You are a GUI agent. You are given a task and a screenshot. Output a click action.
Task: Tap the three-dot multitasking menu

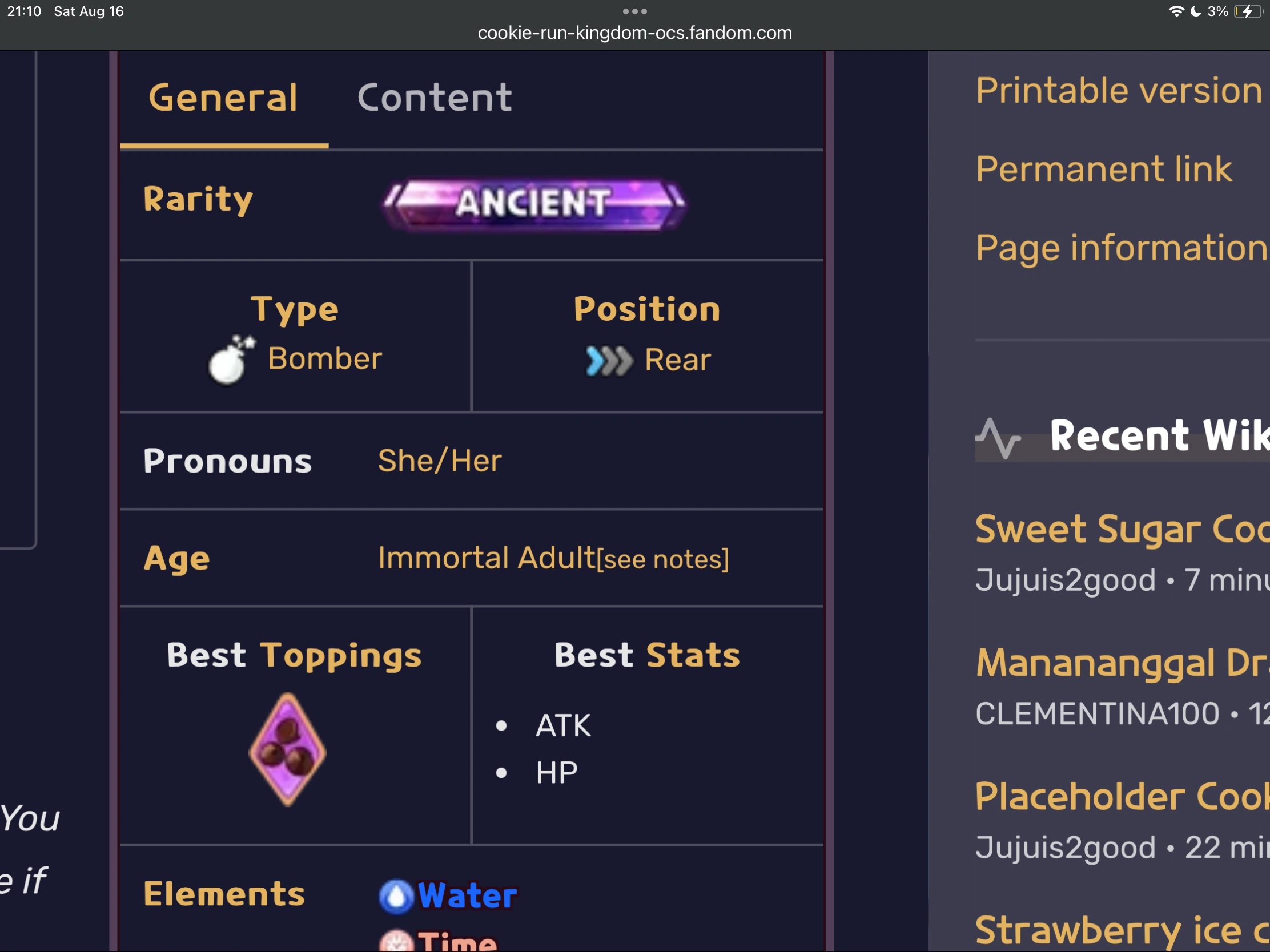(634, 11)
